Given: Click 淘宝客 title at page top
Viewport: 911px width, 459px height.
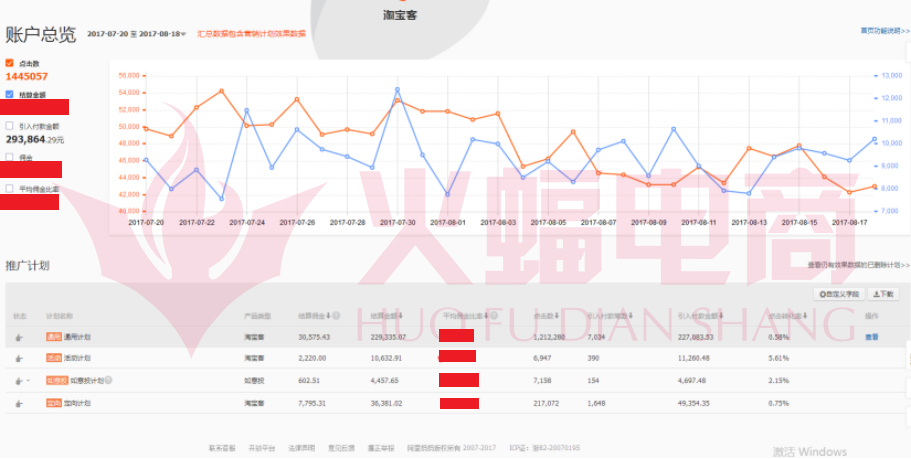Looking at the screenshot, I should point(400,16).
